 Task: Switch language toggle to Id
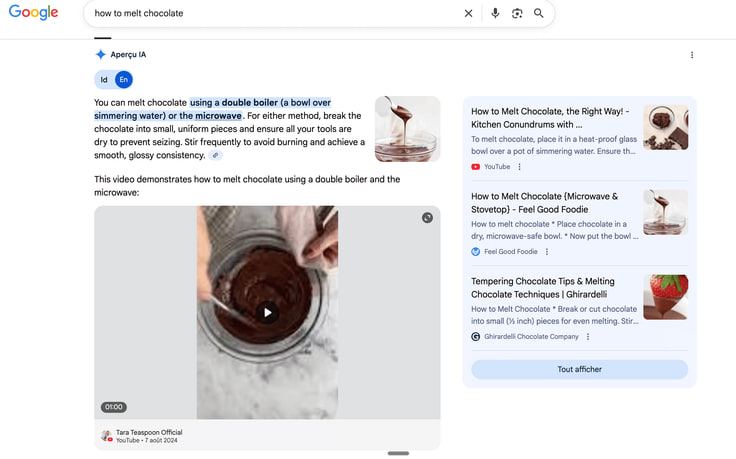[104, 80]
